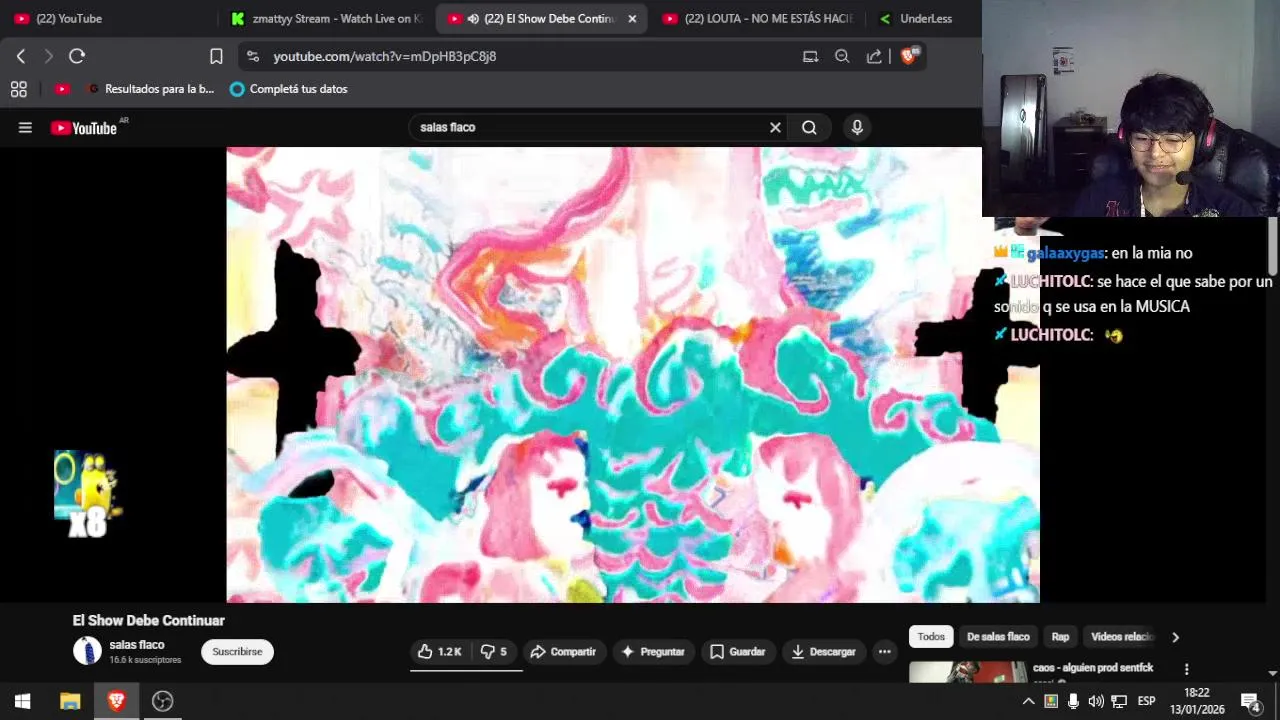Open more actions three-dot menu
Viewport: 1280px width, 720px height.
[x=884, y=651]
